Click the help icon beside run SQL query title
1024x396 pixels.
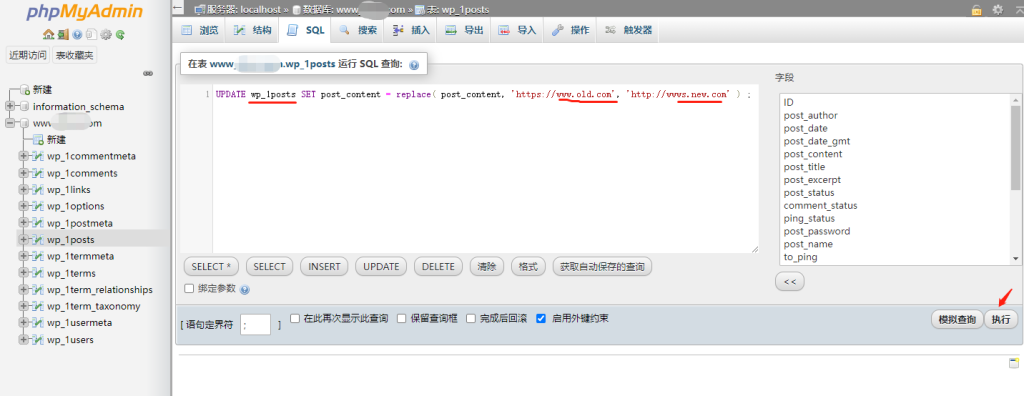413,65
